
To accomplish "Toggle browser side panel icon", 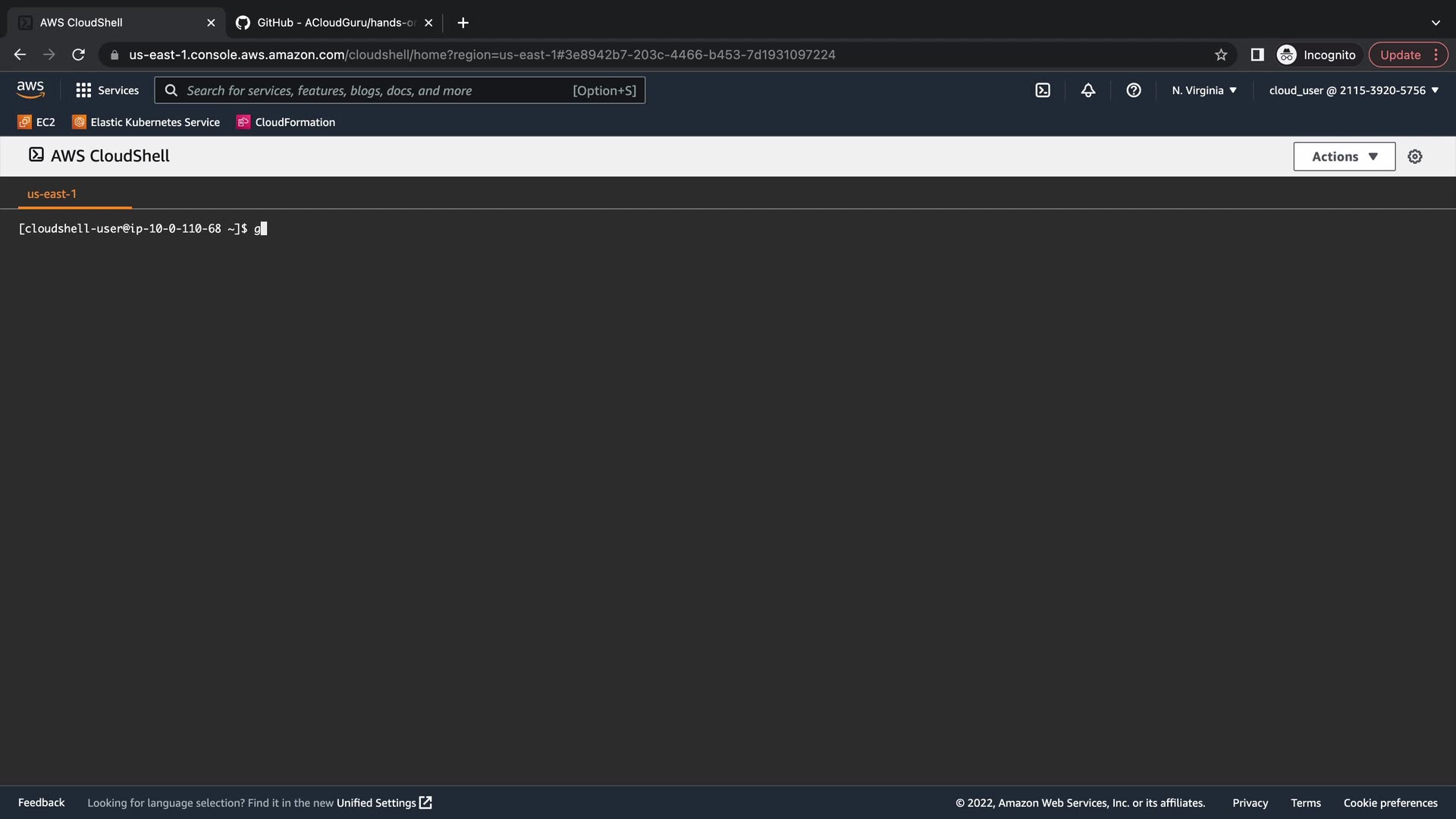I will click(1257, 55).
